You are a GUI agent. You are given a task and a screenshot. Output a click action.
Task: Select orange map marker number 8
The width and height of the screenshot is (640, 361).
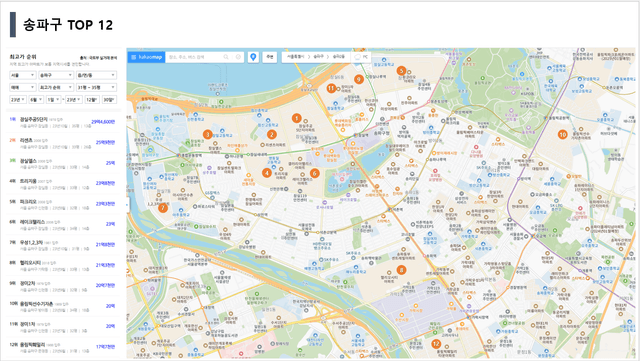[x=401, y=270]
